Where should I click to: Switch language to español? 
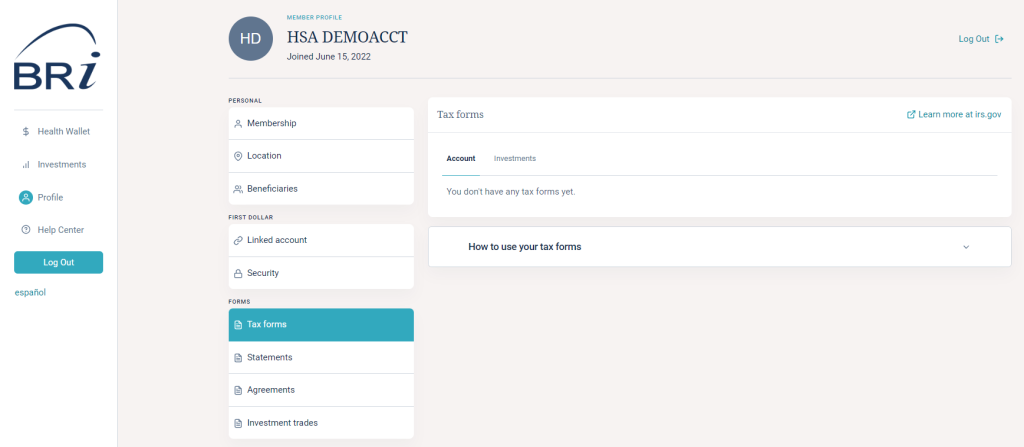point(30,293)
